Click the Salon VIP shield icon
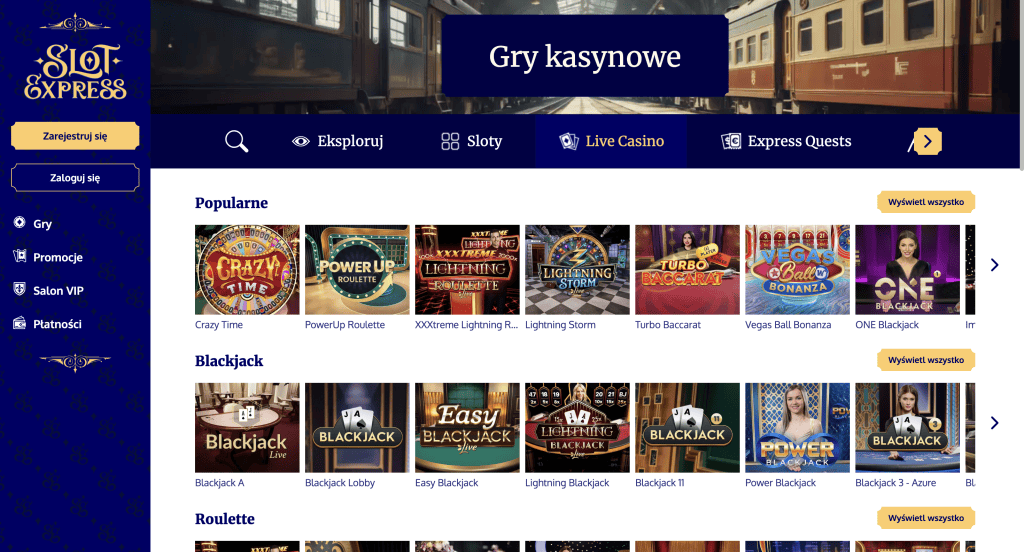The width and height of the screenshot is (1024, 552). 20,289
